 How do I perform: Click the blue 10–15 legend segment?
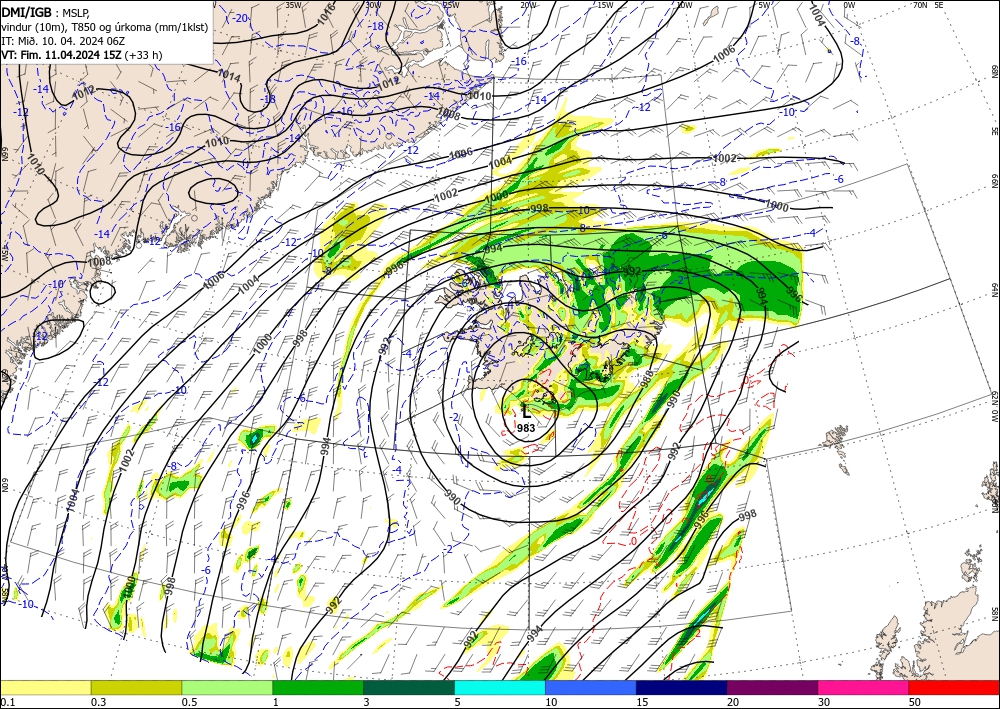(591, 687)
